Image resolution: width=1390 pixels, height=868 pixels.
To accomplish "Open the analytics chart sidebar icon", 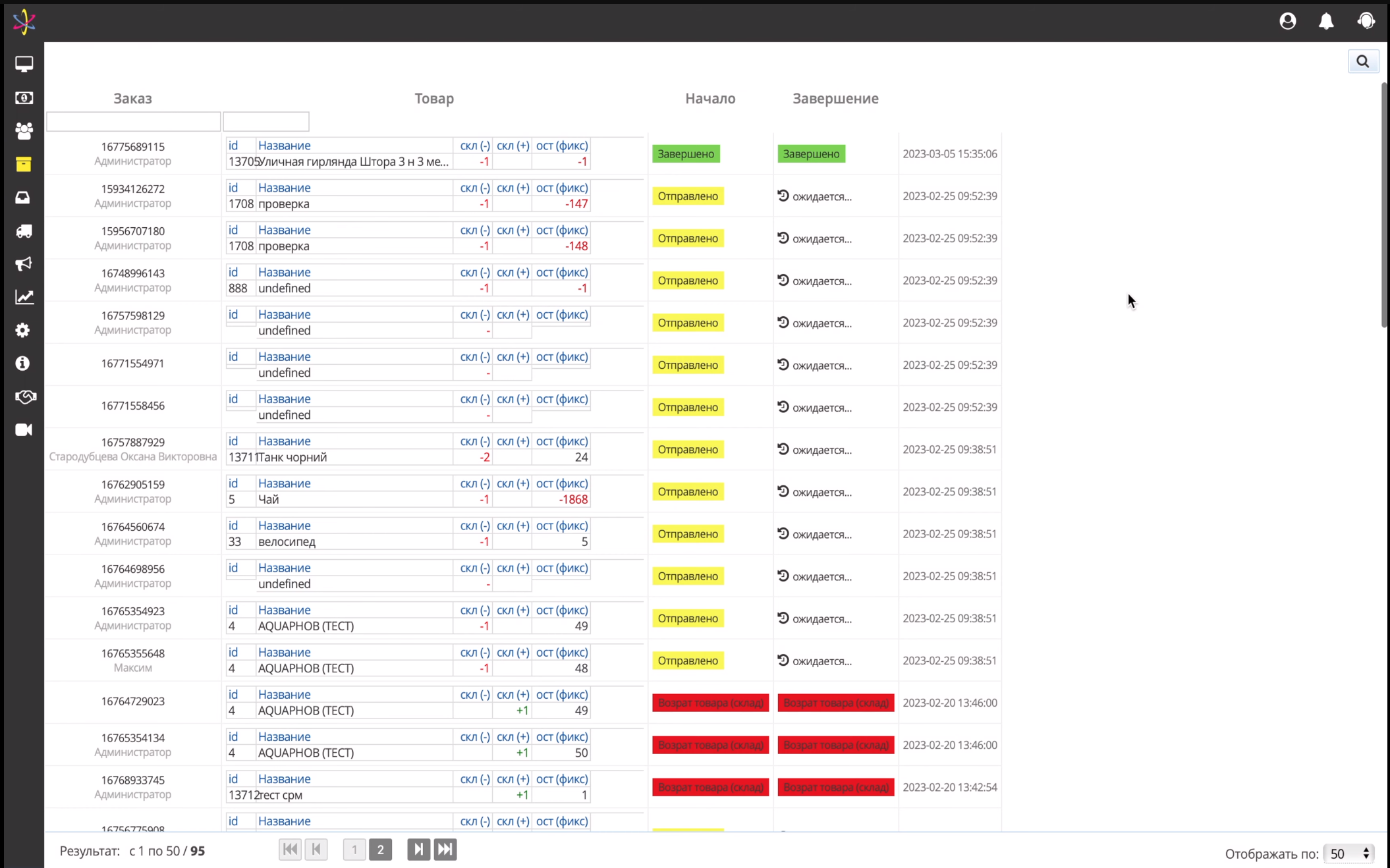I will (x=24, y=297).
